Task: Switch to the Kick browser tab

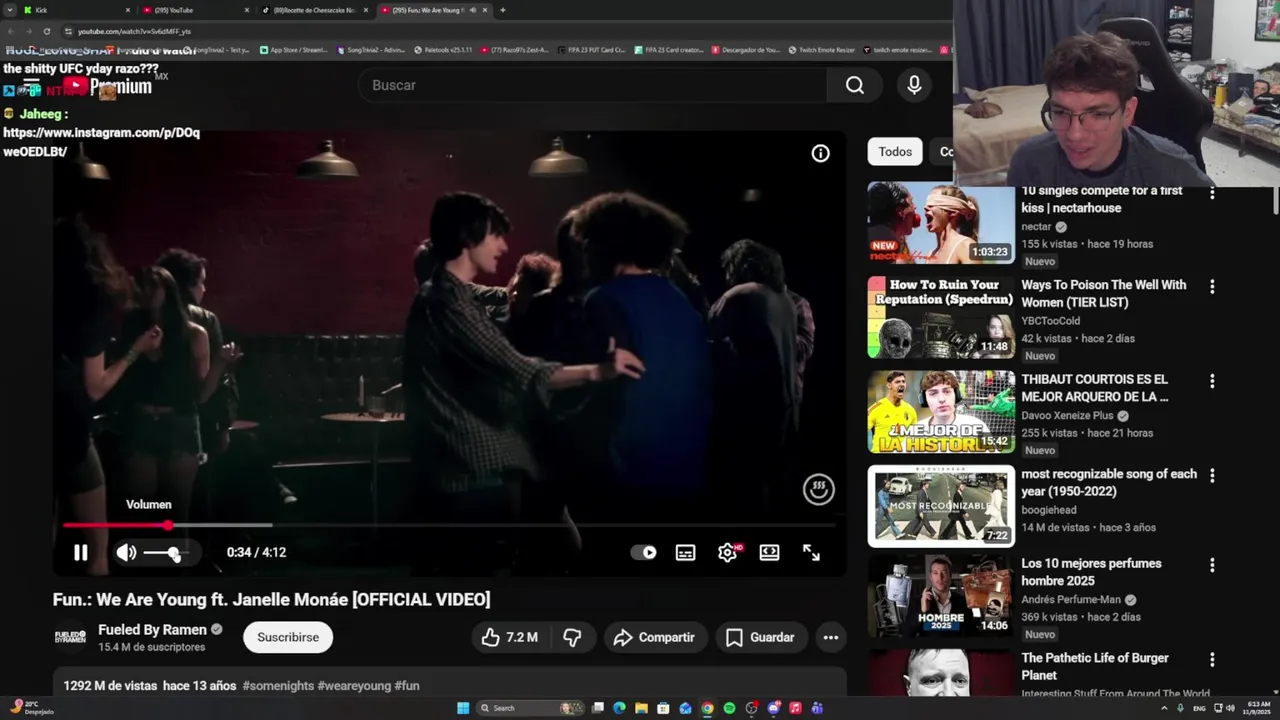Action: click(x=78, y=10)
